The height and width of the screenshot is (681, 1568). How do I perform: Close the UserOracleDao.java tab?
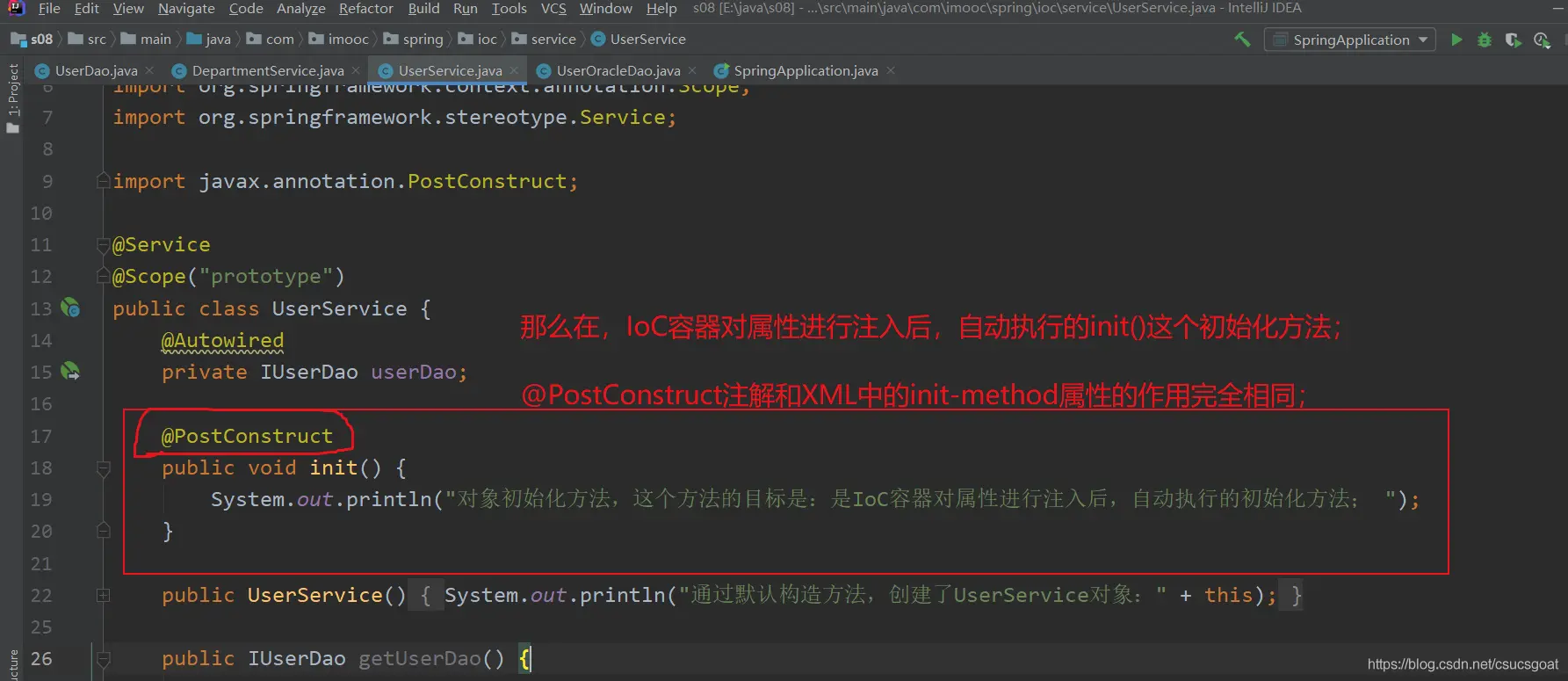coord(692,70)
